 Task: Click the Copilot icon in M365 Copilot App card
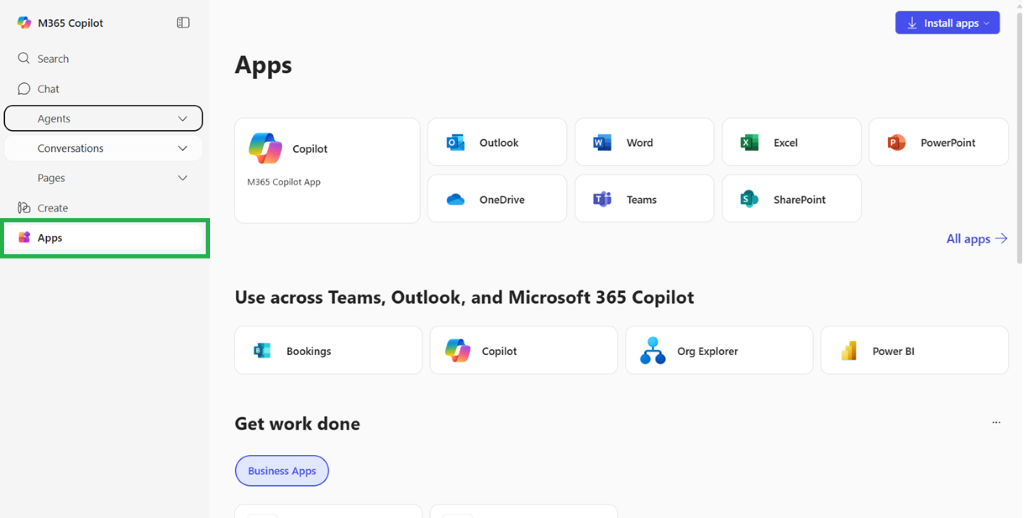tap(265, 148)
